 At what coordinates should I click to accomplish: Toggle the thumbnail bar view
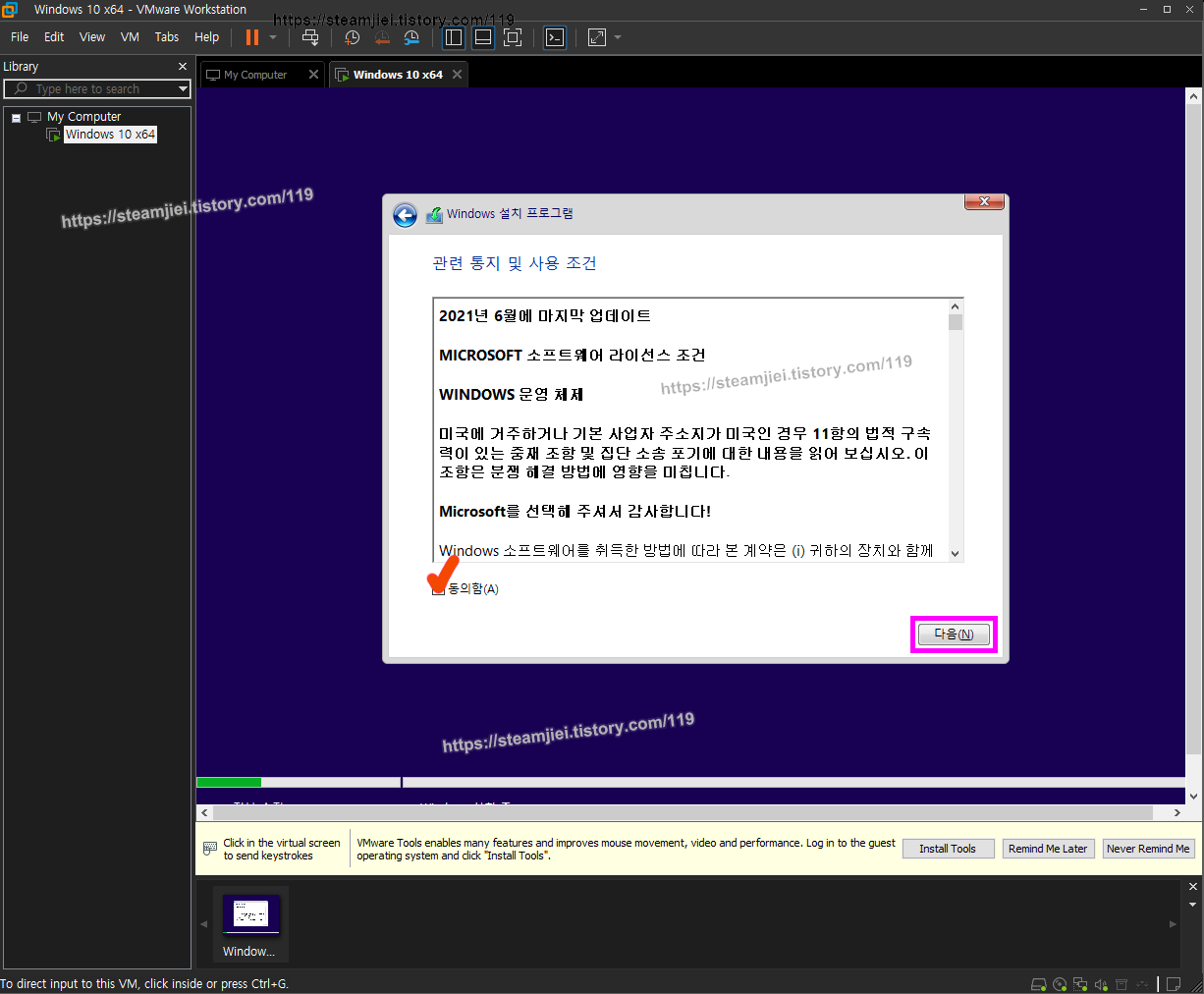[483, 37]
